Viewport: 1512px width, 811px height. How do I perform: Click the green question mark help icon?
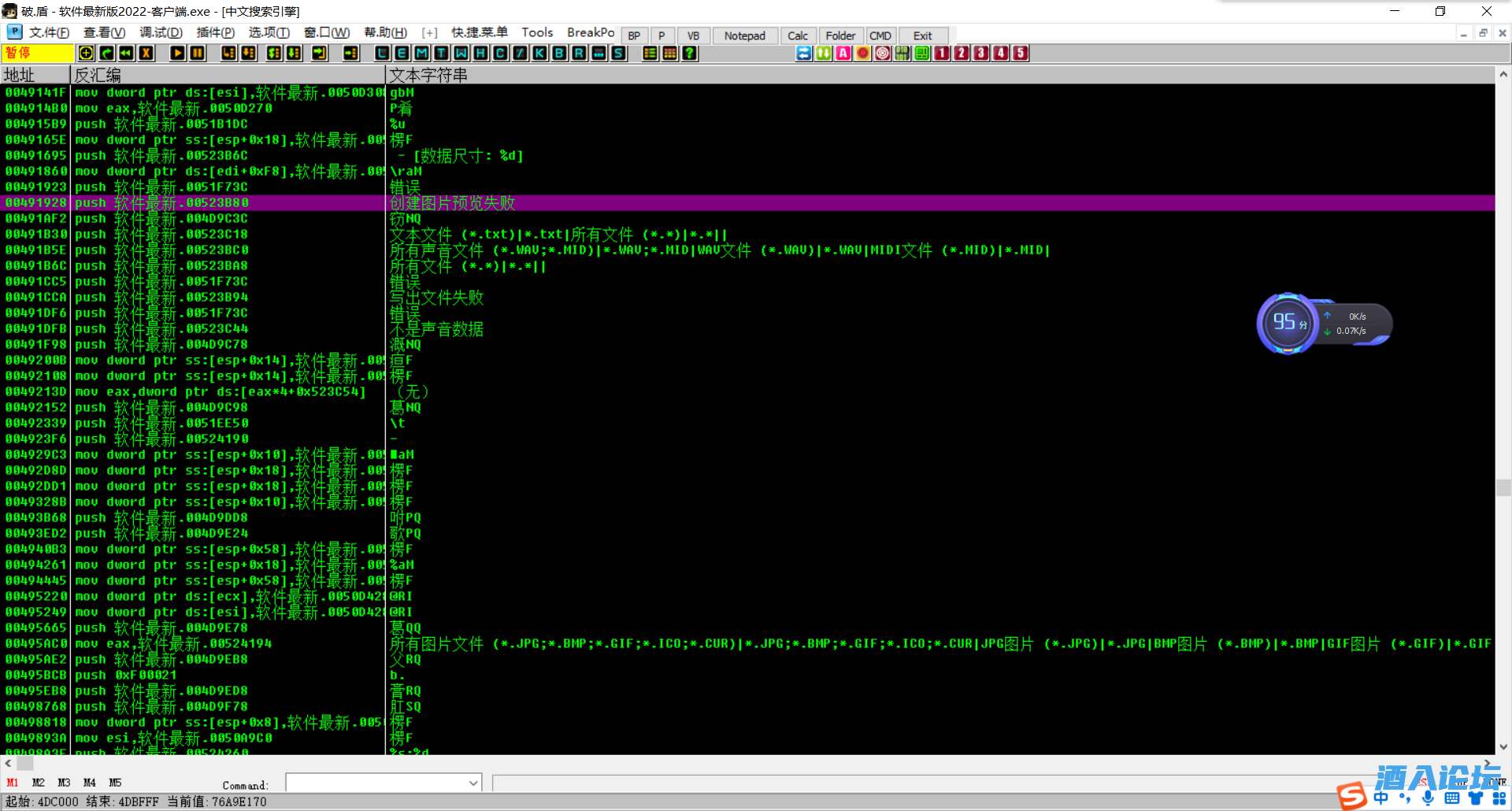point(690,53)
